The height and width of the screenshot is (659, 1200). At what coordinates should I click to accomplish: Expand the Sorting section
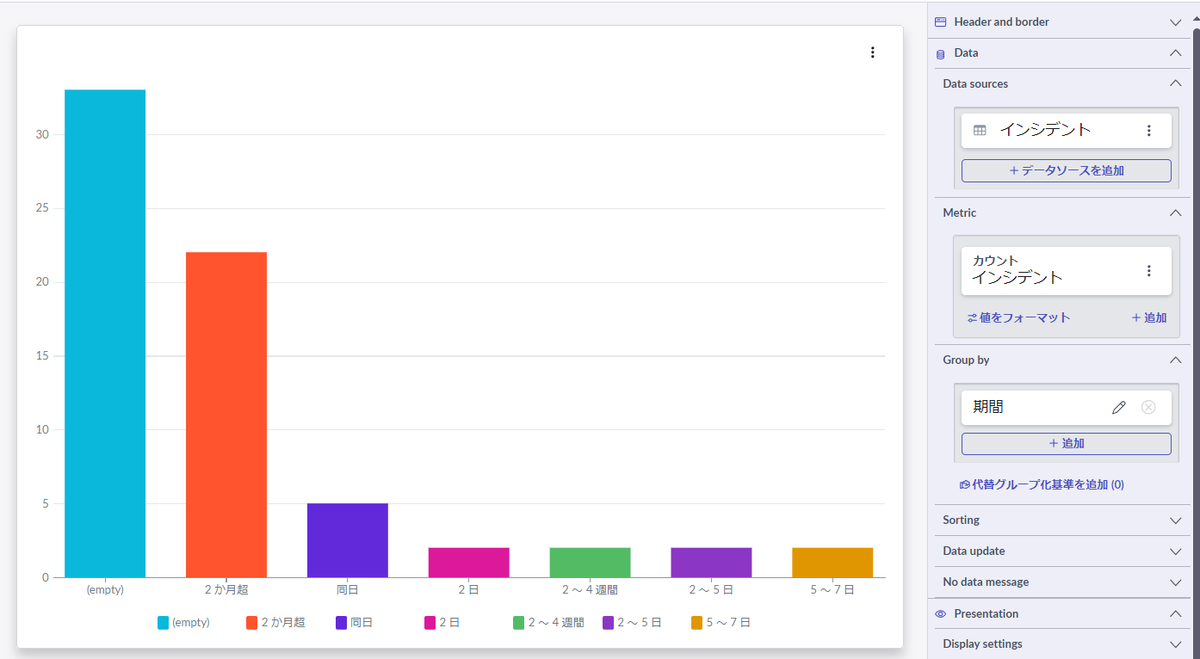point(1176,520)
